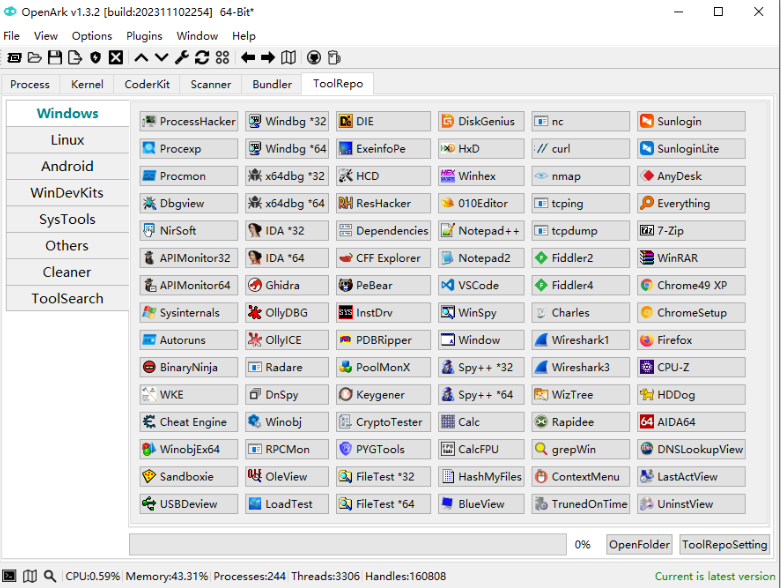Click the open folder toolbar icon
Screen dimensions: 781x588
point(34,58)
